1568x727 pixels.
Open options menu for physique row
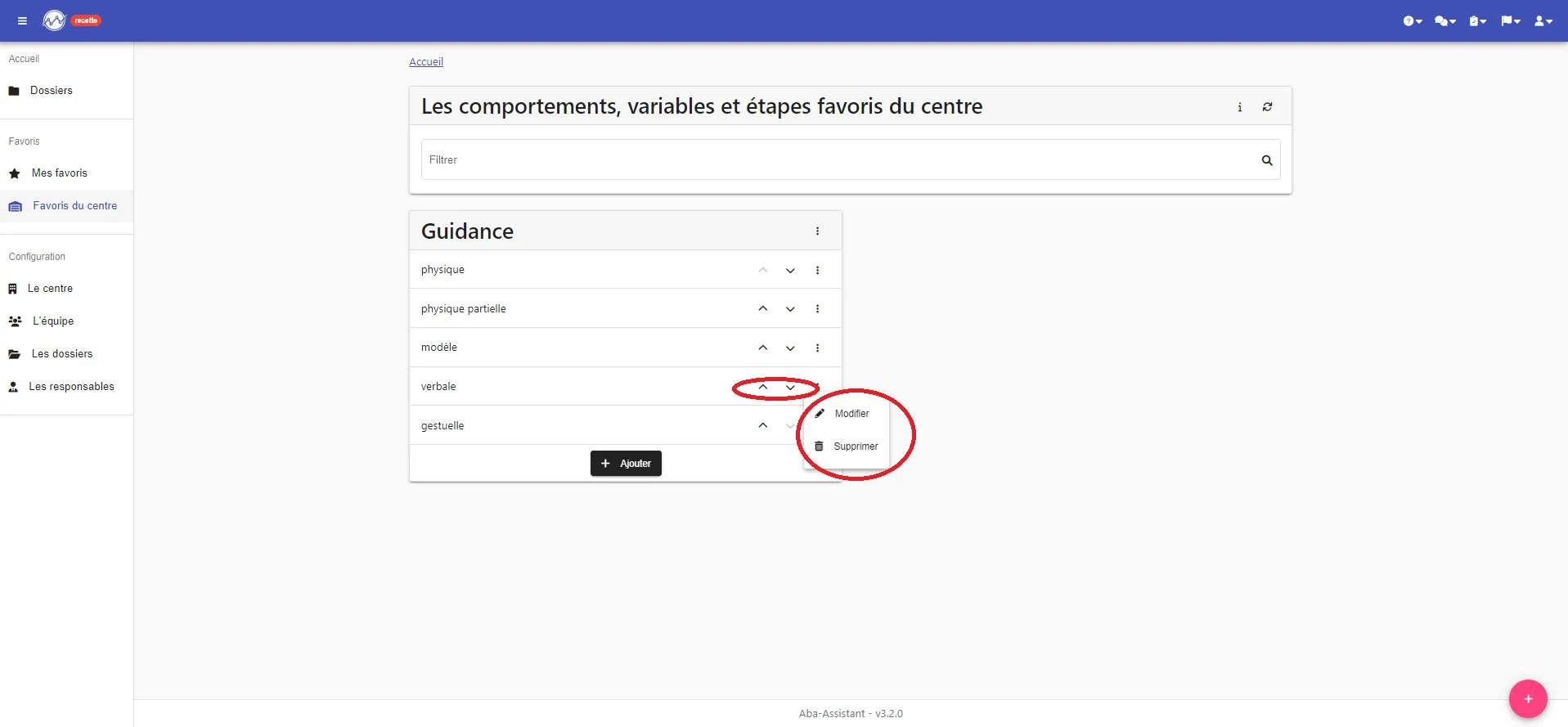pyautogui.click(x=817, y=271)
